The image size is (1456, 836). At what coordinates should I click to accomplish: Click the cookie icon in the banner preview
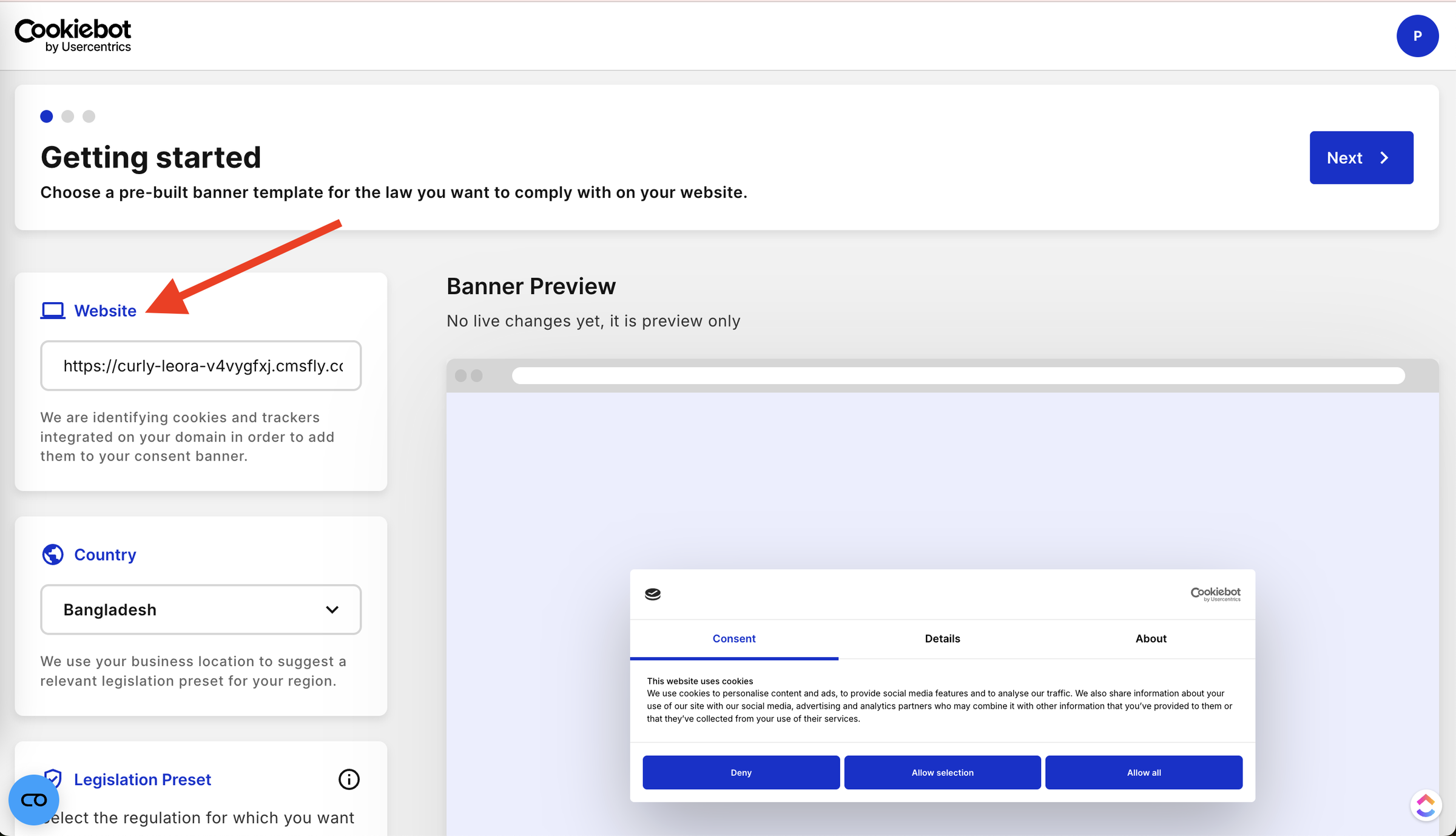[x=653, y=594]
